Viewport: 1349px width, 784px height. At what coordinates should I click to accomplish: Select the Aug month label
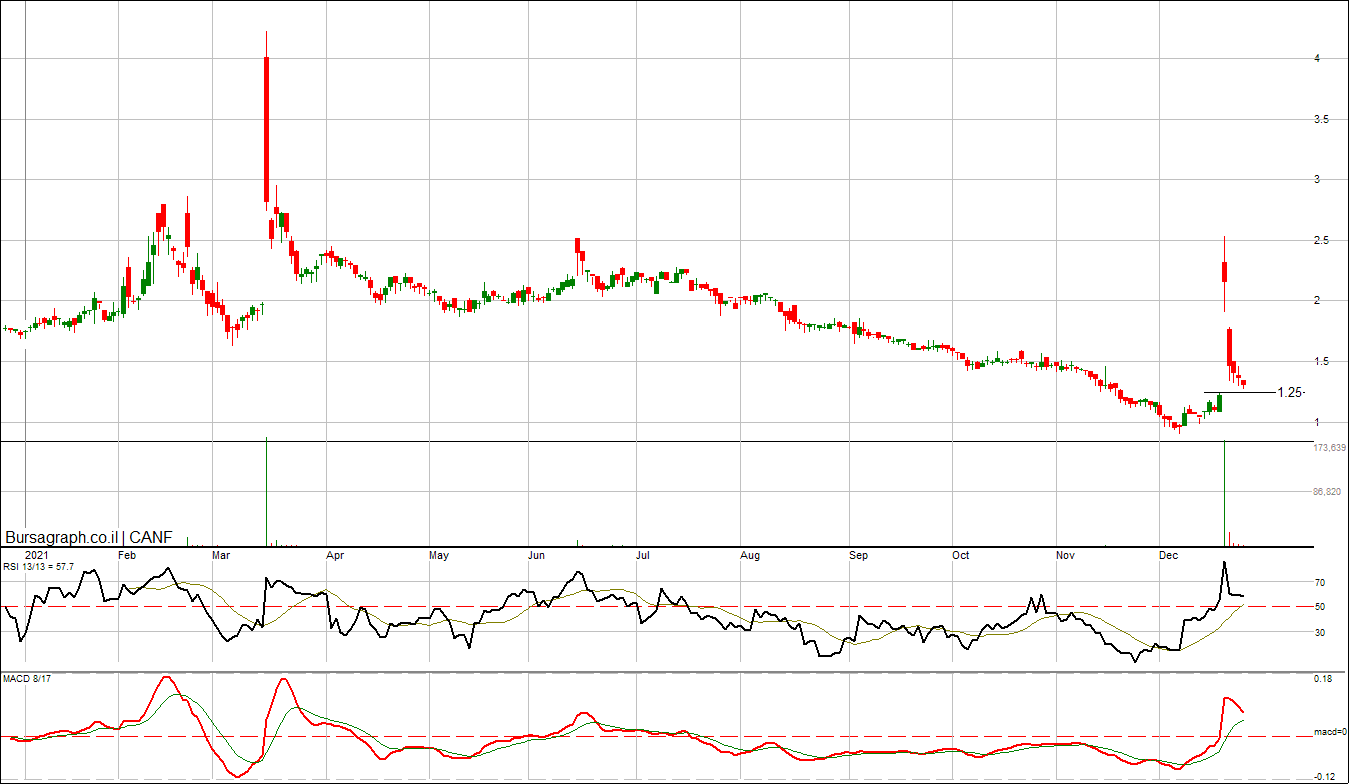point(750,554)
